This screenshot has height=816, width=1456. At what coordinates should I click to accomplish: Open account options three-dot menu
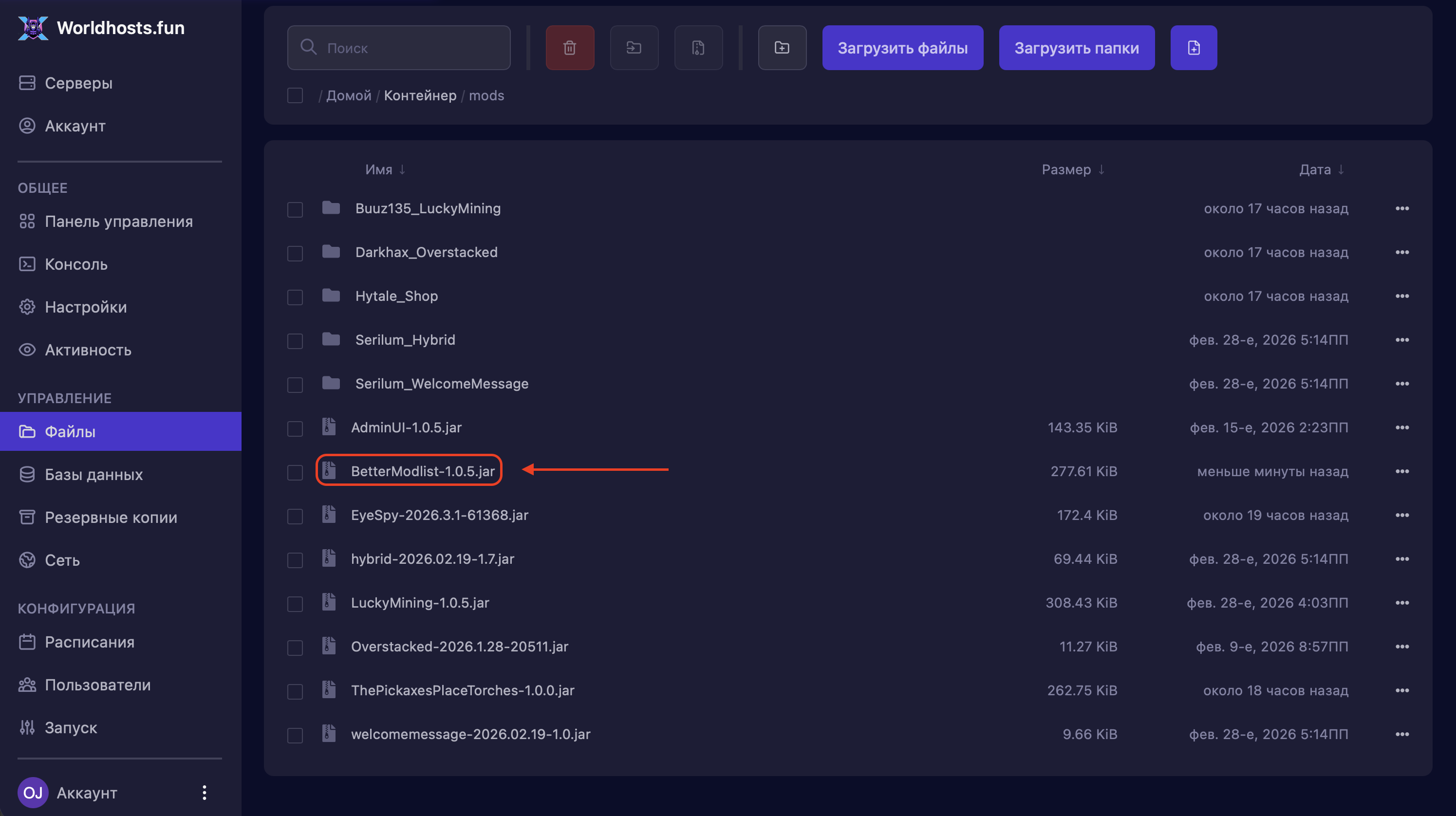[x=204, y=792]
